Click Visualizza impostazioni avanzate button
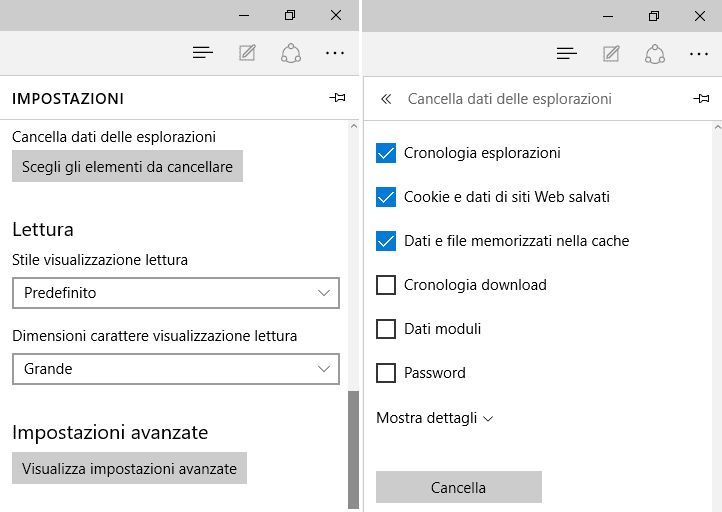Image resolution: width=722 pixels, height=512 pixels. point(129,468)
